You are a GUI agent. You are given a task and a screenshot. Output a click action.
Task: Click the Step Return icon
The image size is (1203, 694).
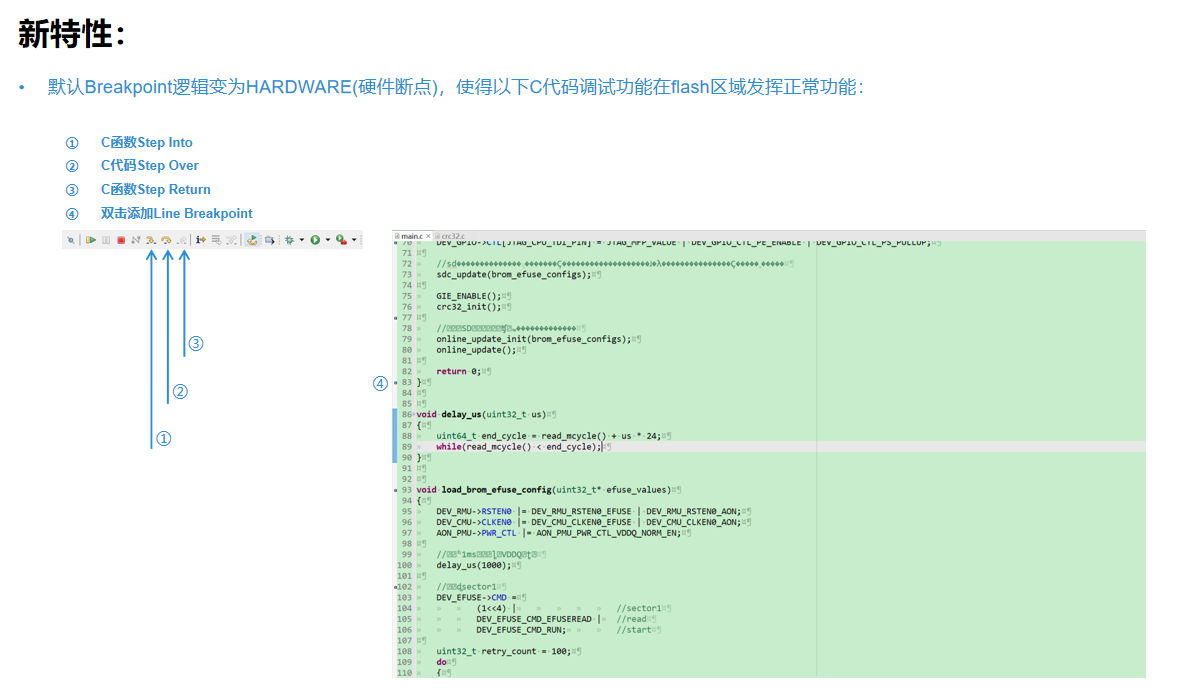coord(183,240)
